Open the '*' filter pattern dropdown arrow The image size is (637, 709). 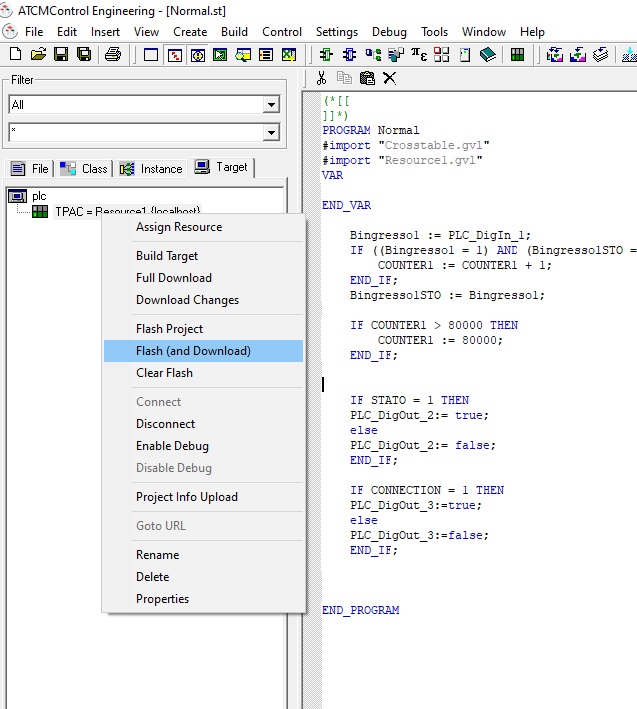(x=271, y=132)
